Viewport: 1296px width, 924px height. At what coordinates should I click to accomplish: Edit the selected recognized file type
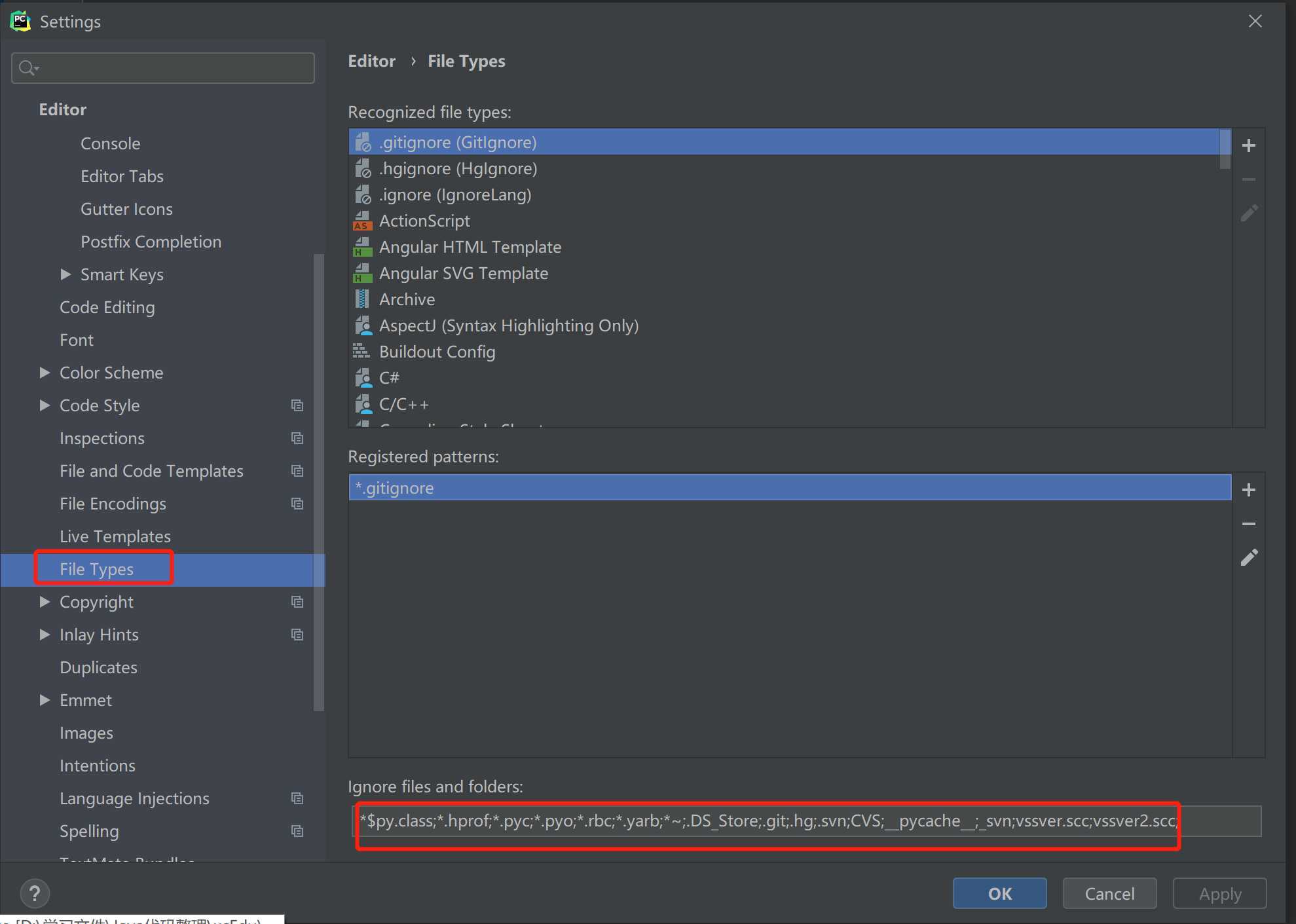(x=1248, y=213)
